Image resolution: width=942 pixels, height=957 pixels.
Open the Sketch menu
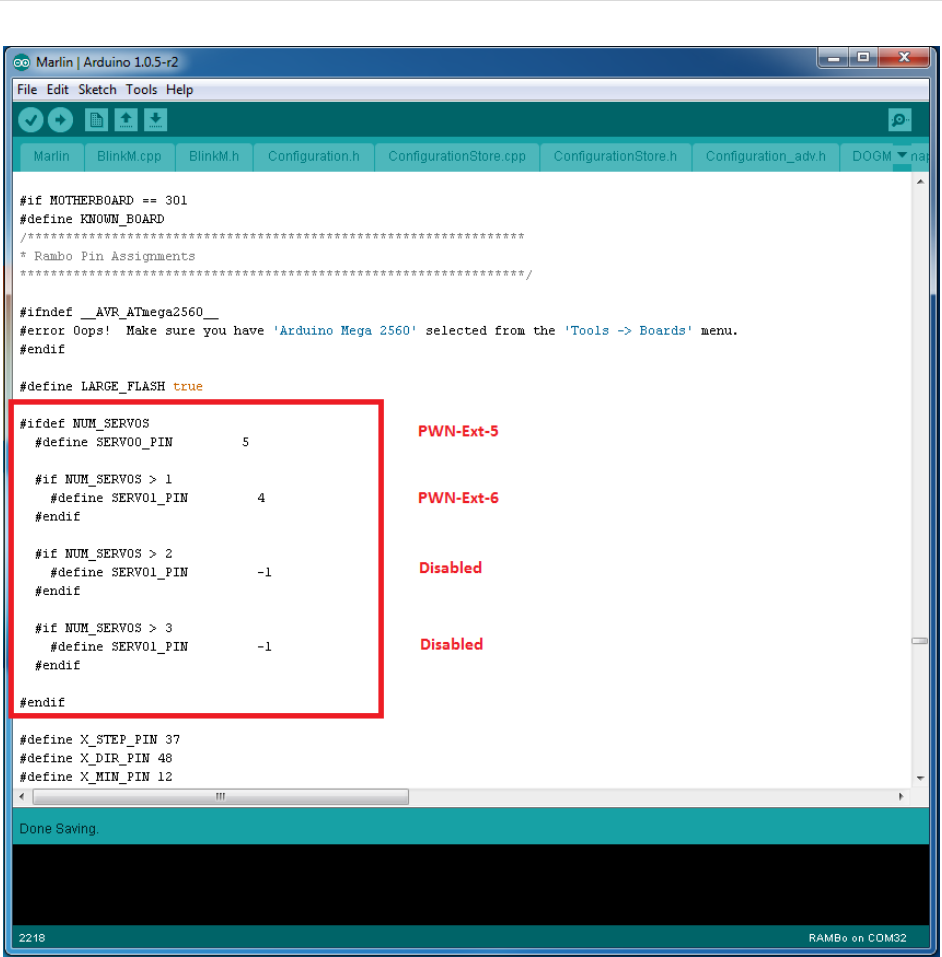tap(97, 90)
